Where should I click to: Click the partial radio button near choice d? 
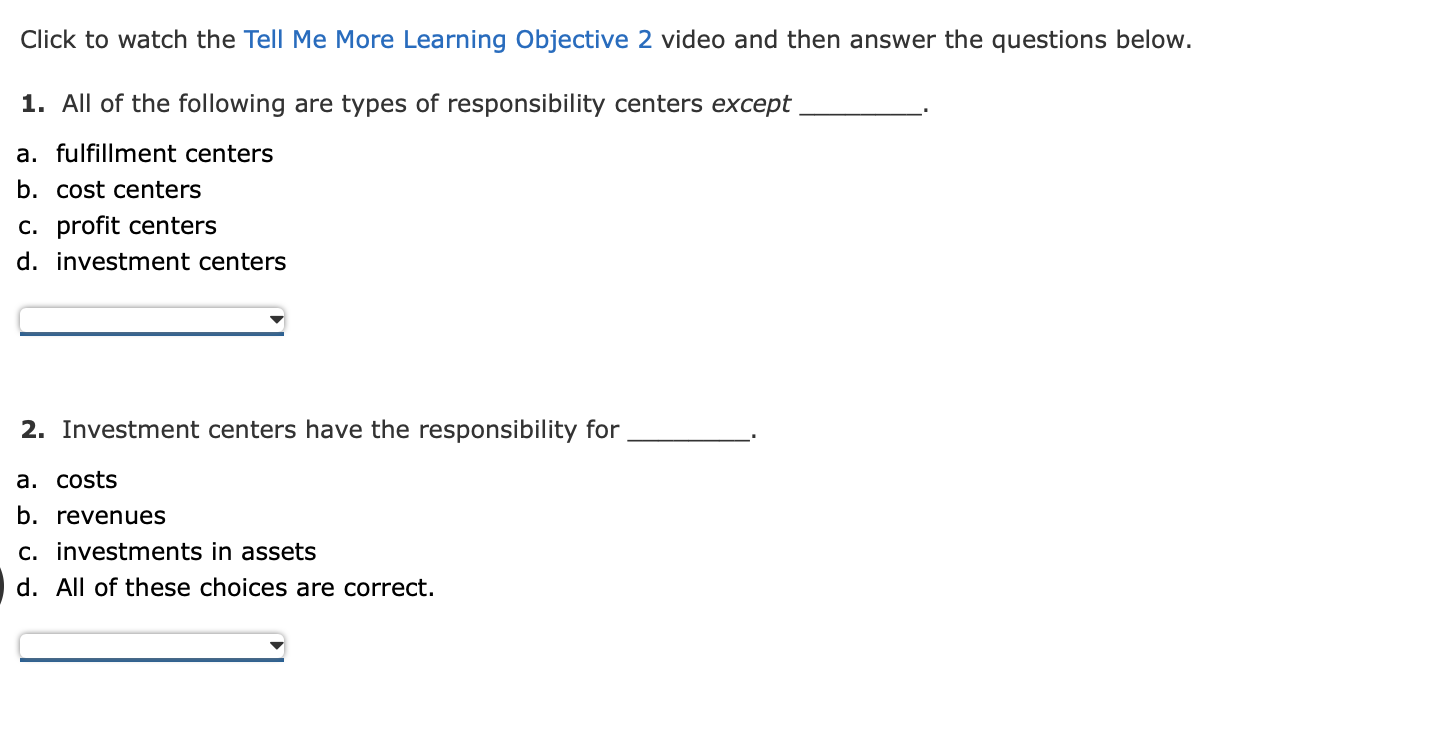[x=4, y=587]
